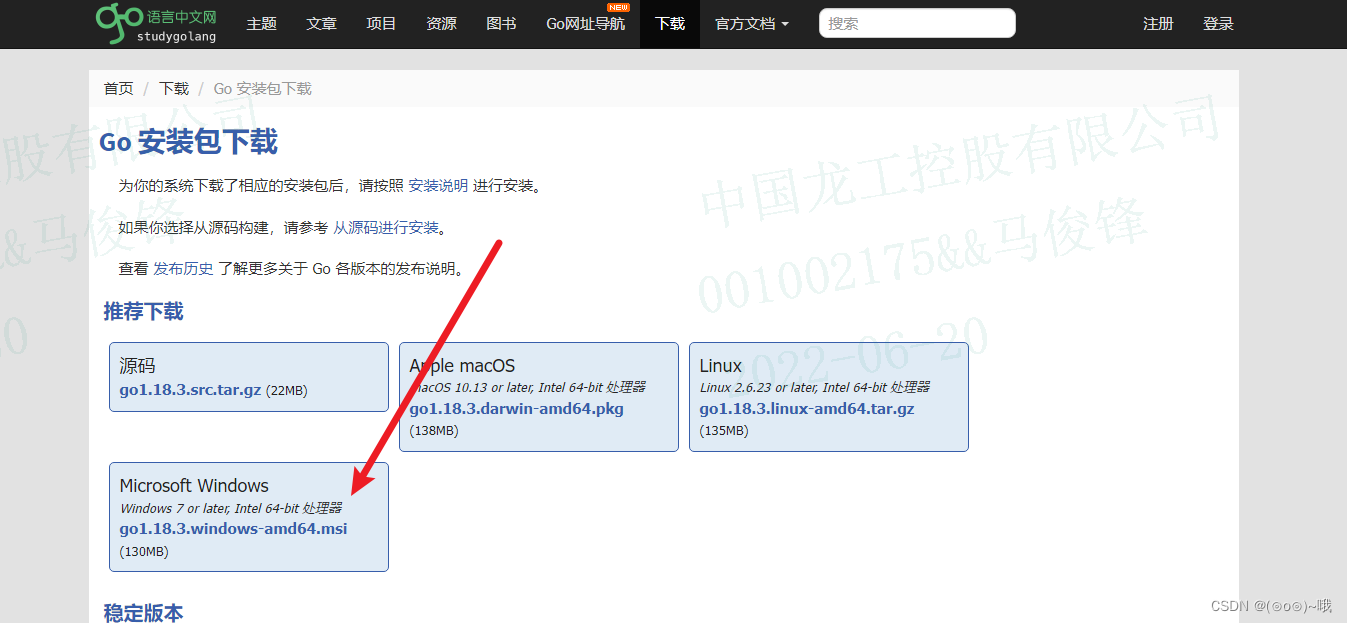This screenshot has height=623, width=1347.
Task: Open the Go网址导航 section
Action: 585,24
